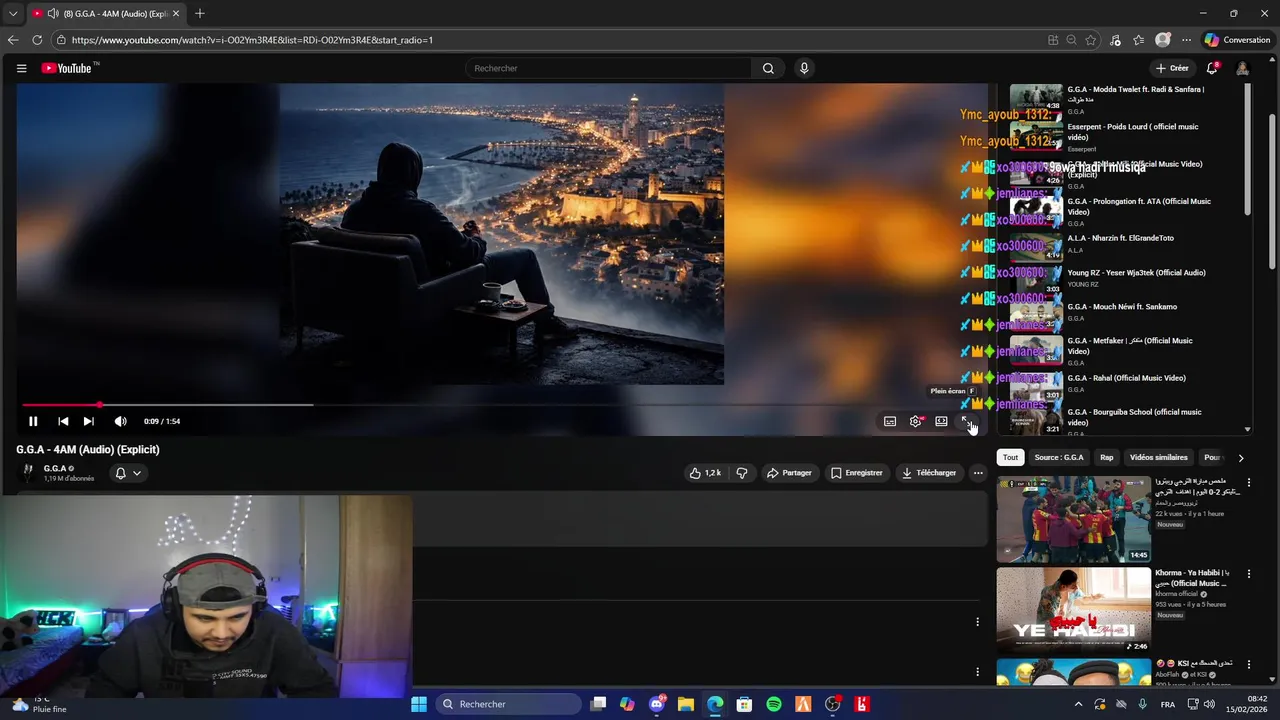Open the YouTube account avatar menu

click(x=1242, y=68)
